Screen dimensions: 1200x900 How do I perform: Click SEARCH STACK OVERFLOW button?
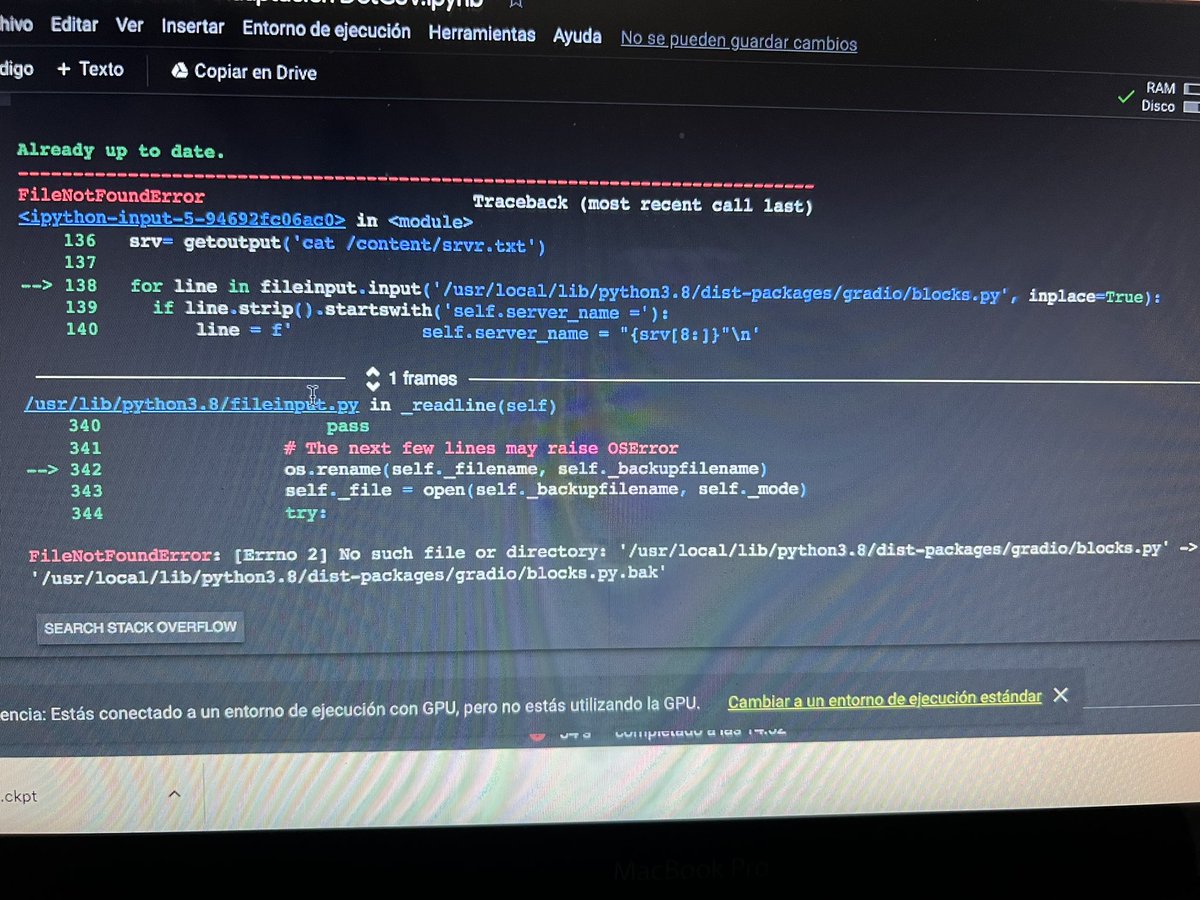coord(140,628)
